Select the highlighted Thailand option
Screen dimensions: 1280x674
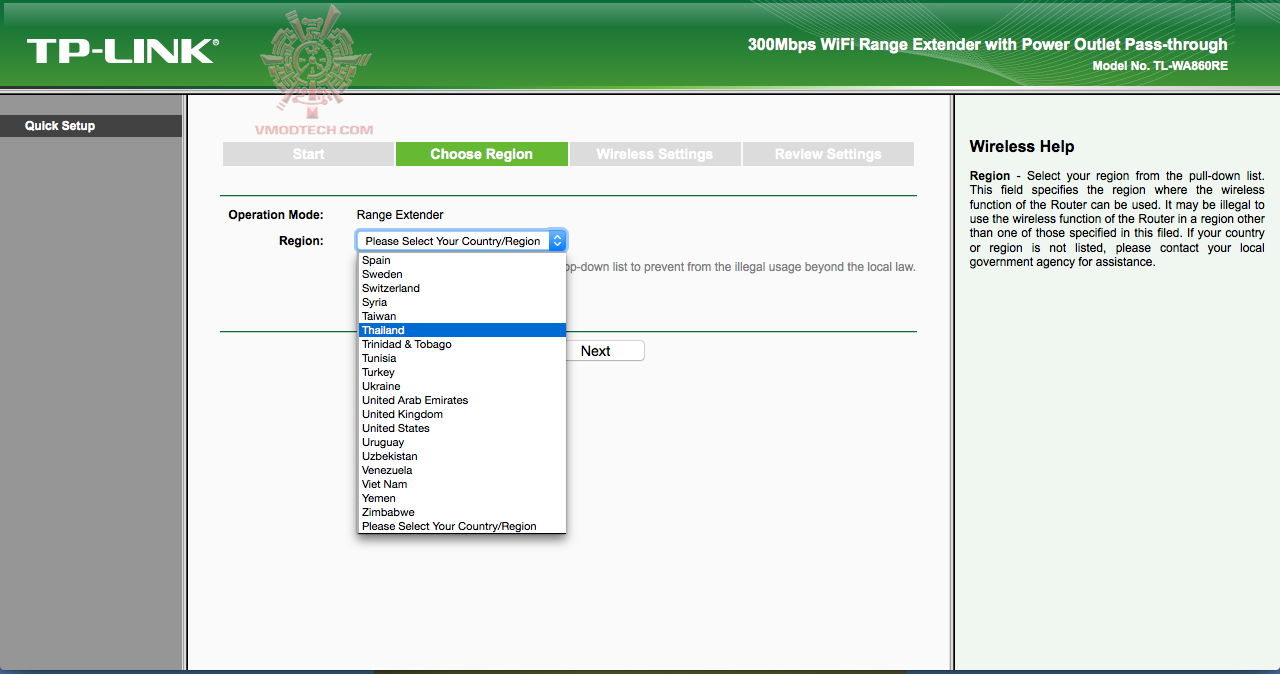[462, 330]
